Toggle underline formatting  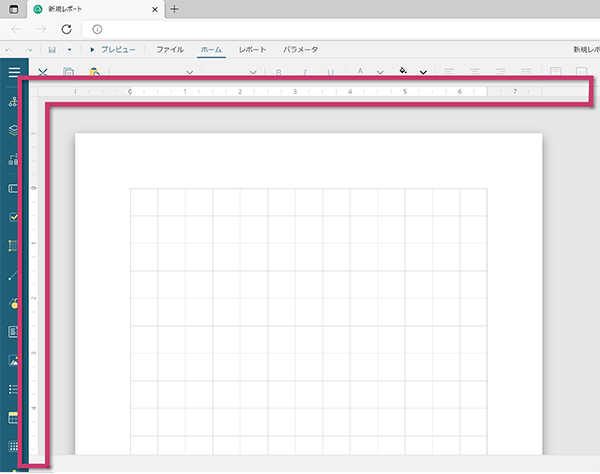(331, 72)
